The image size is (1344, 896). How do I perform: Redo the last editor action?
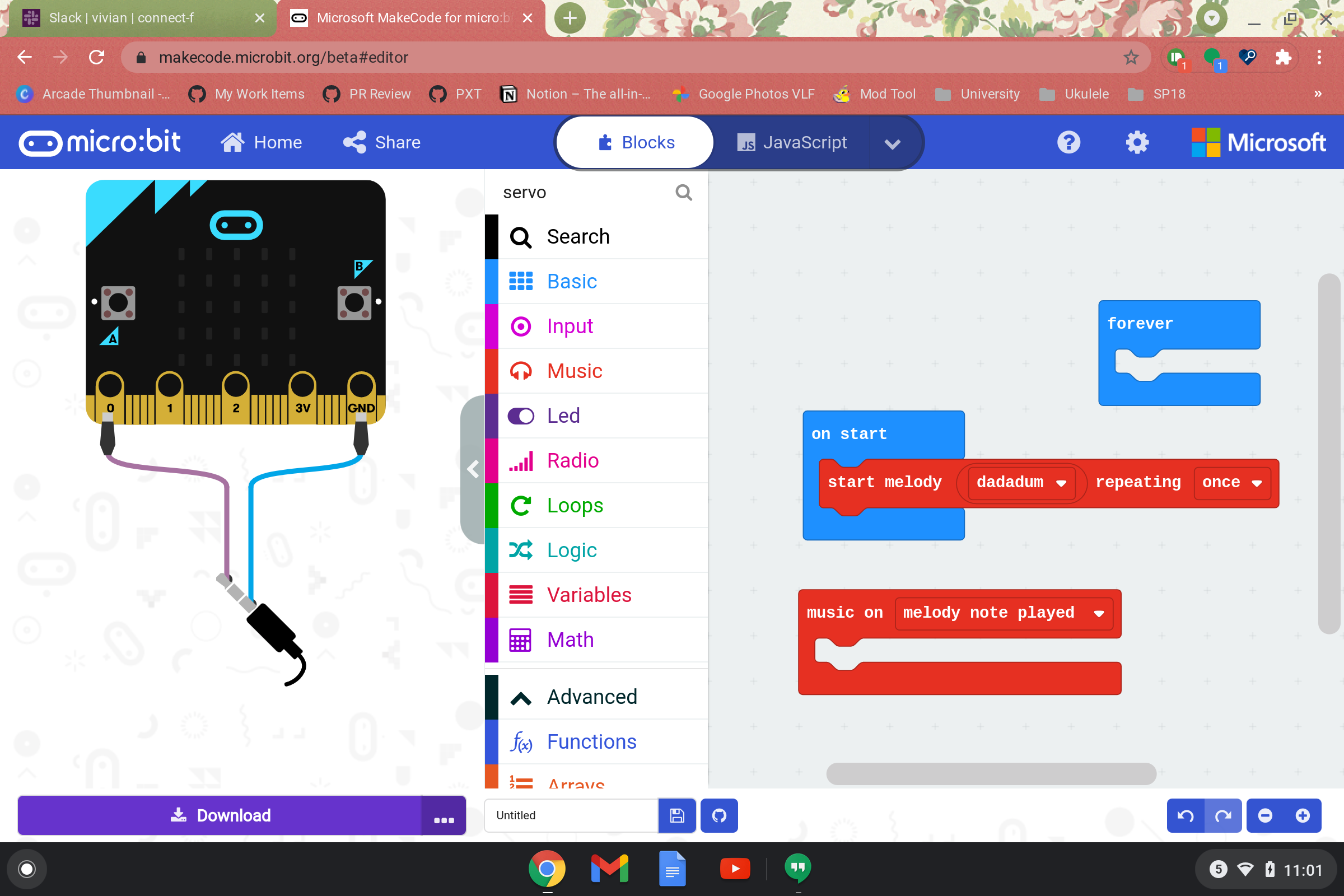(1223, 815)
